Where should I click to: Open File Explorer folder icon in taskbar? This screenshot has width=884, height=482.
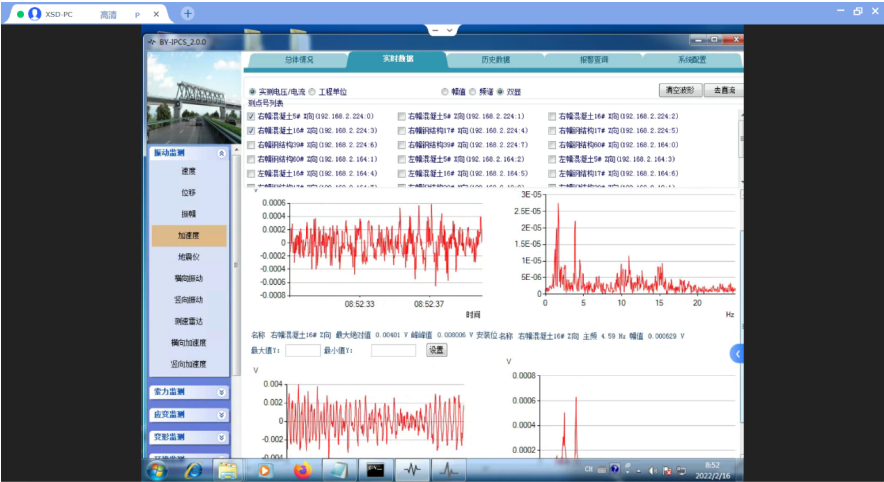pos(227,469)
